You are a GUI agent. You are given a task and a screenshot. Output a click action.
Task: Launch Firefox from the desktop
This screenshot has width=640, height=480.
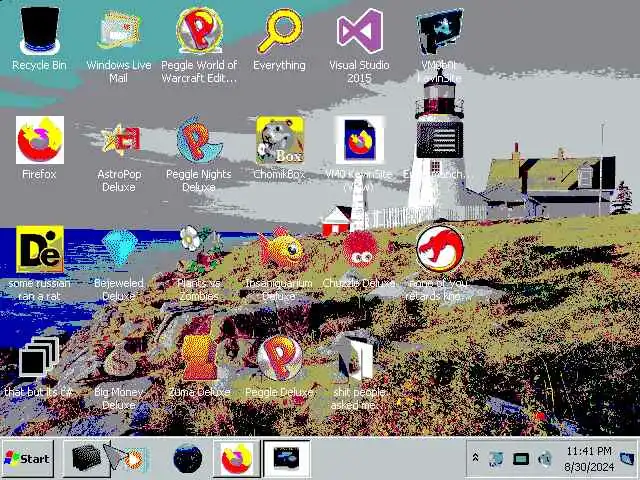[40, 140]
